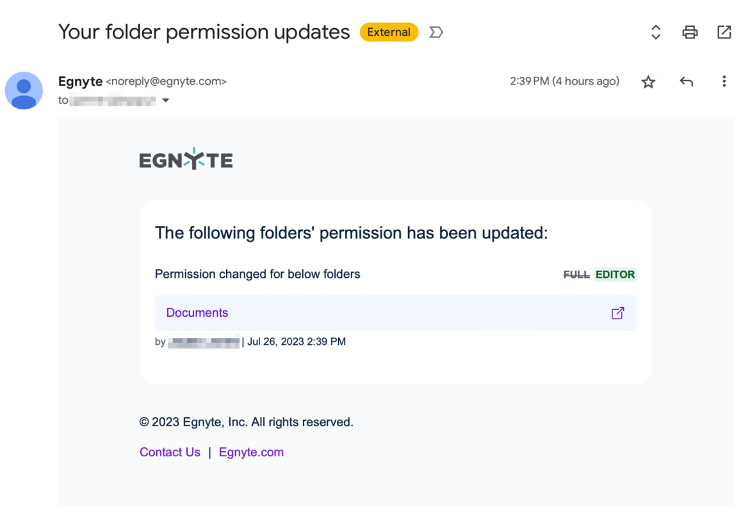The image size is (750, 512).
Task: Click the reply arrow icon
Action: click(686, 82)
